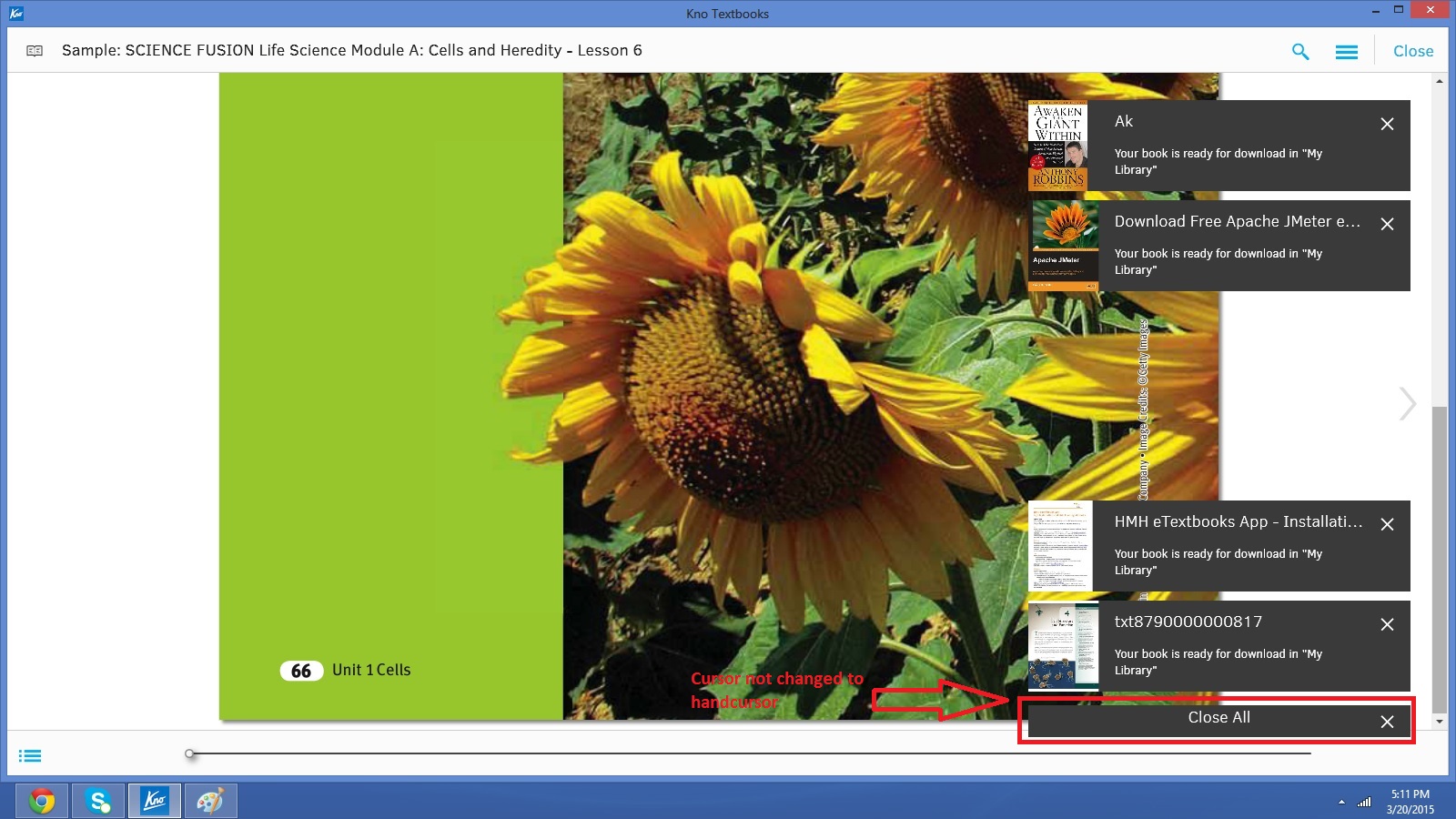Minimize the Kno Textbooks window
Viewport: 1456px width, 819px height.
click(1375, 11)
